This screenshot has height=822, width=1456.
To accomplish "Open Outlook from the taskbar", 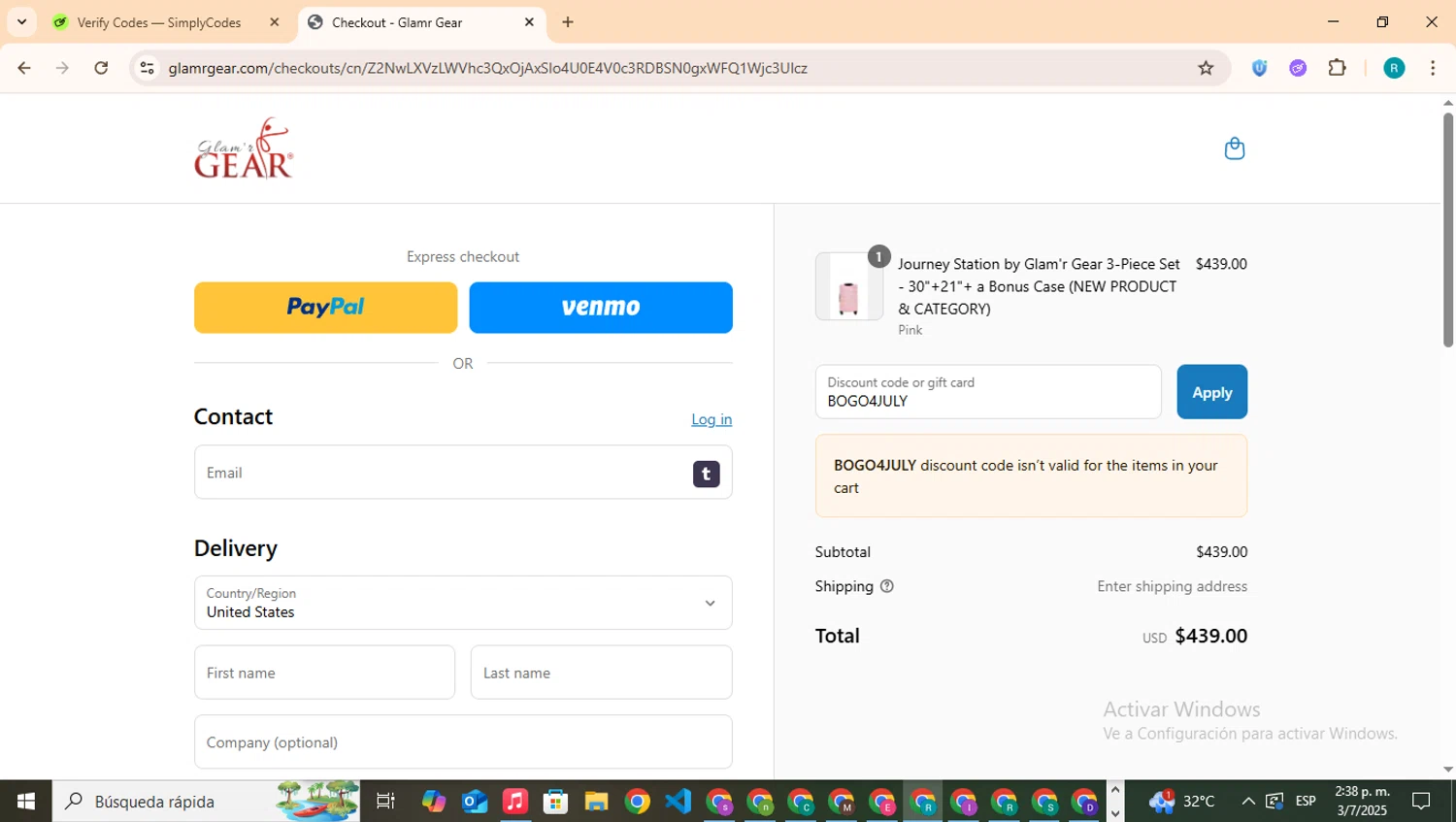I will [475, 801].
